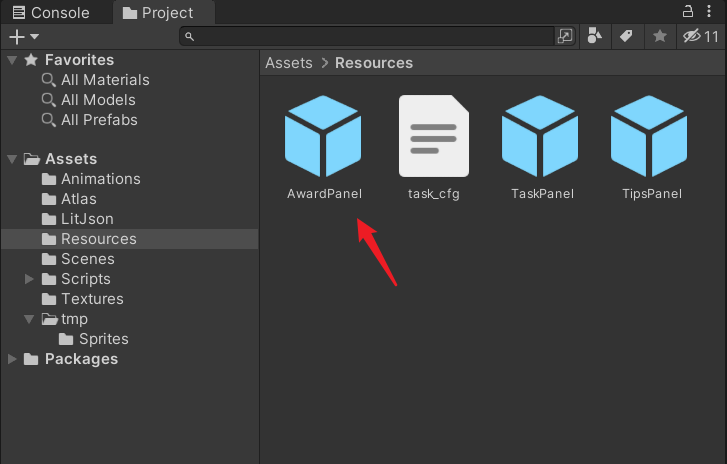
Task: Click Assets in the breadcrumb path
Action: point(289,63)
